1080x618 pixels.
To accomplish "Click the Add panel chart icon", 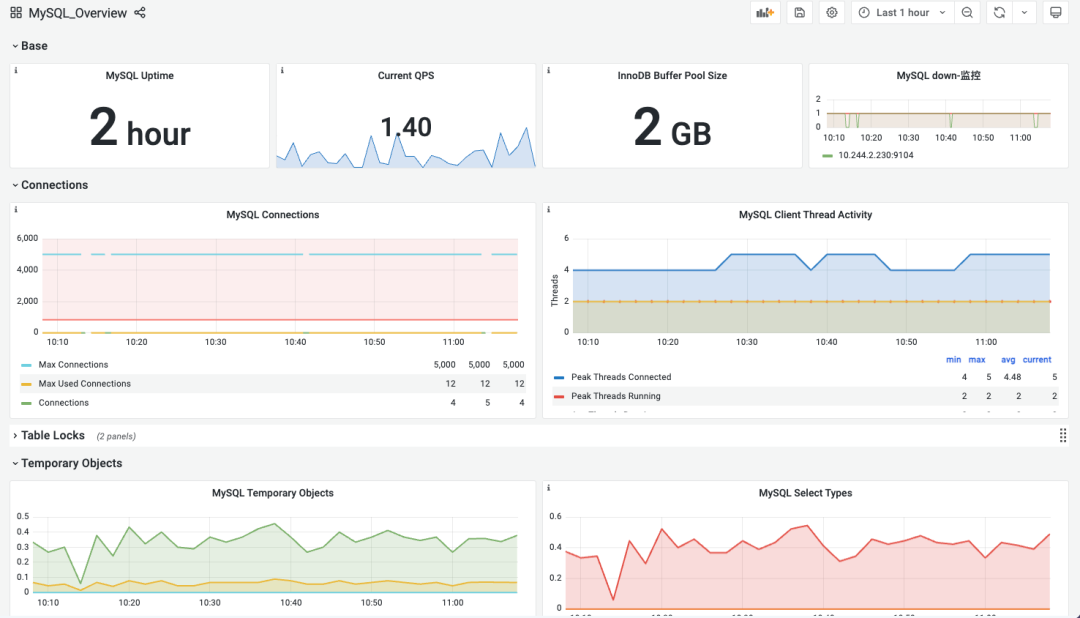I will coord(765,13).
